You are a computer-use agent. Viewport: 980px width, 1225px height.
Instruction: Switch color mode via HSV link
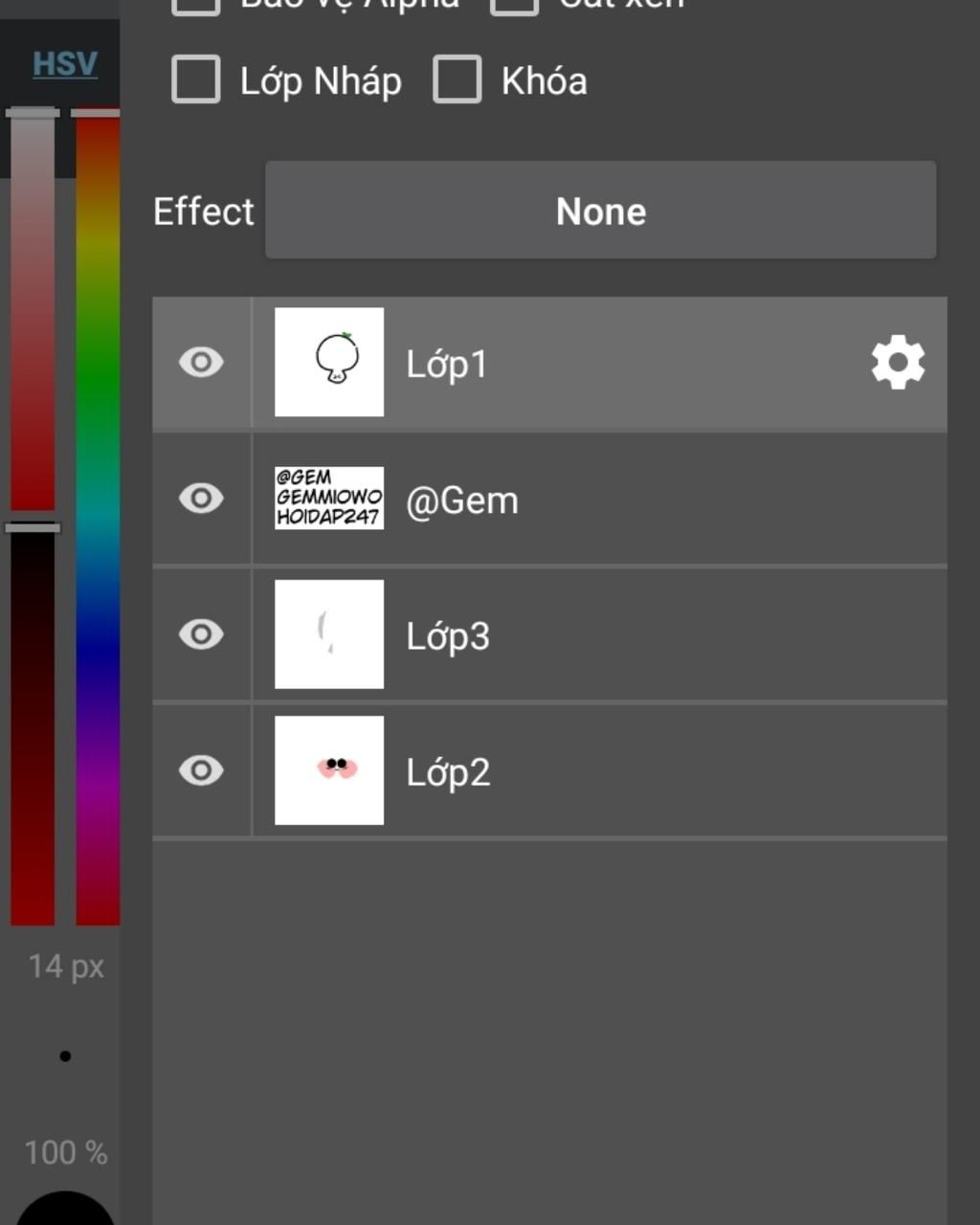coord(65,64)
